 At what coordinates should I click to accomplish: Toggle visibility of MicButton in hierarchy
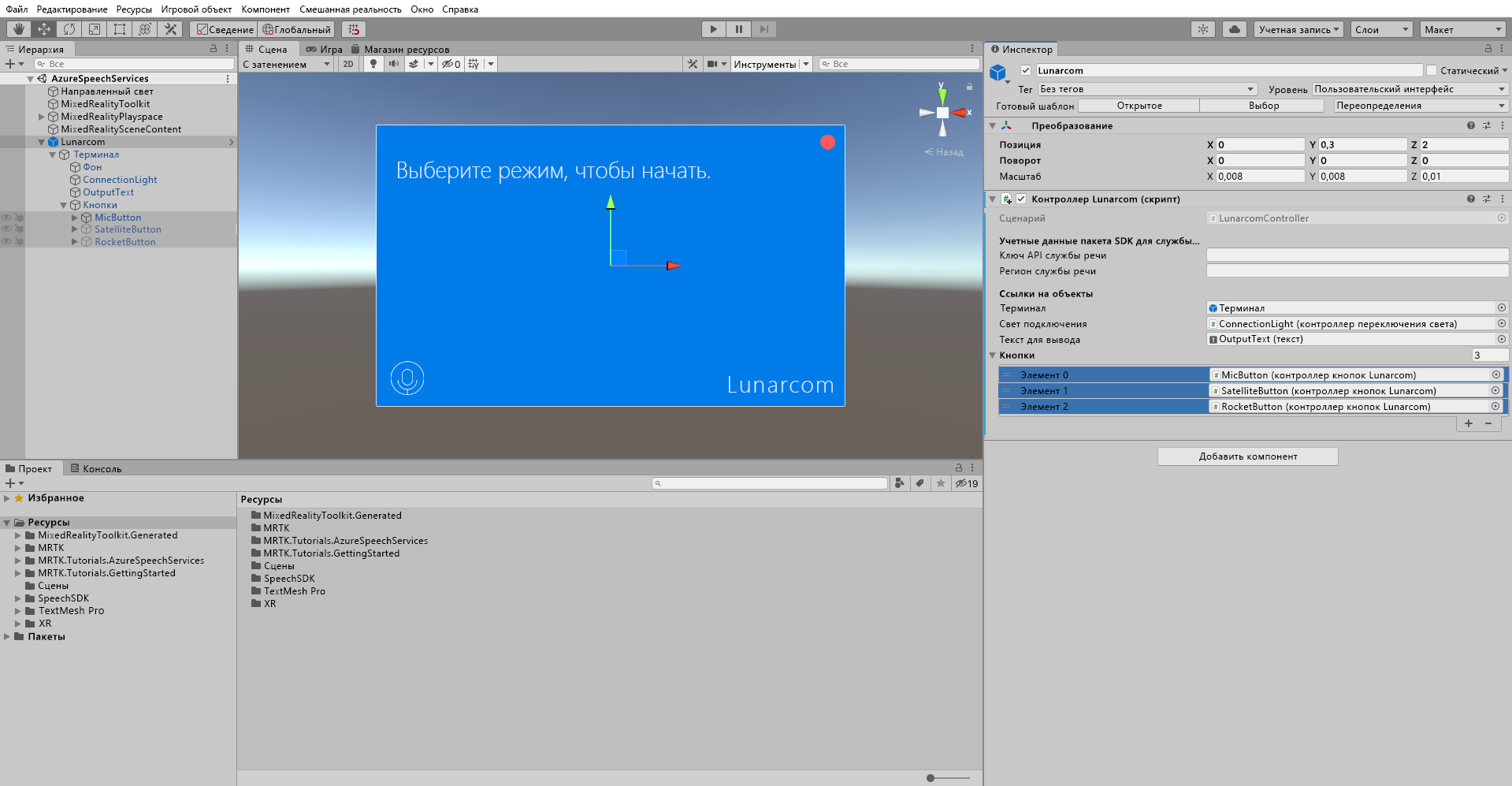[x=6, y=217]
